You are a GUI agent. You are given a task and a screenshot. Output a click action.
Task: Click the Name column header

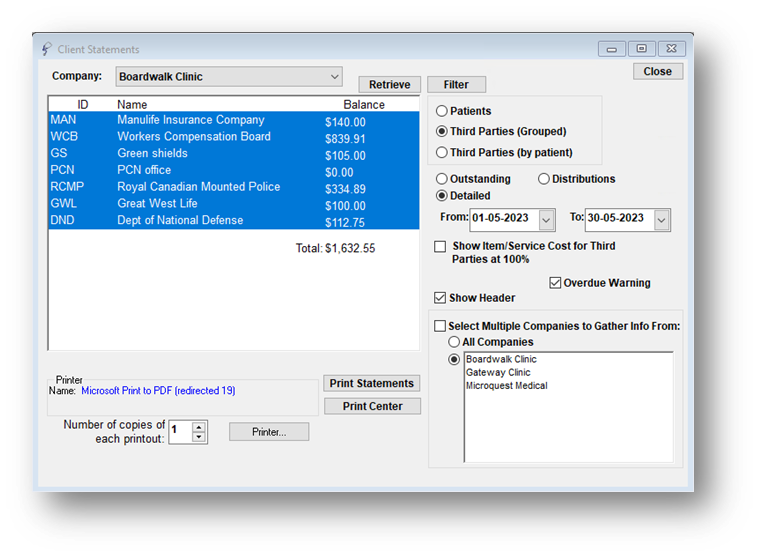pyautogui.click(x=132, y=105)
